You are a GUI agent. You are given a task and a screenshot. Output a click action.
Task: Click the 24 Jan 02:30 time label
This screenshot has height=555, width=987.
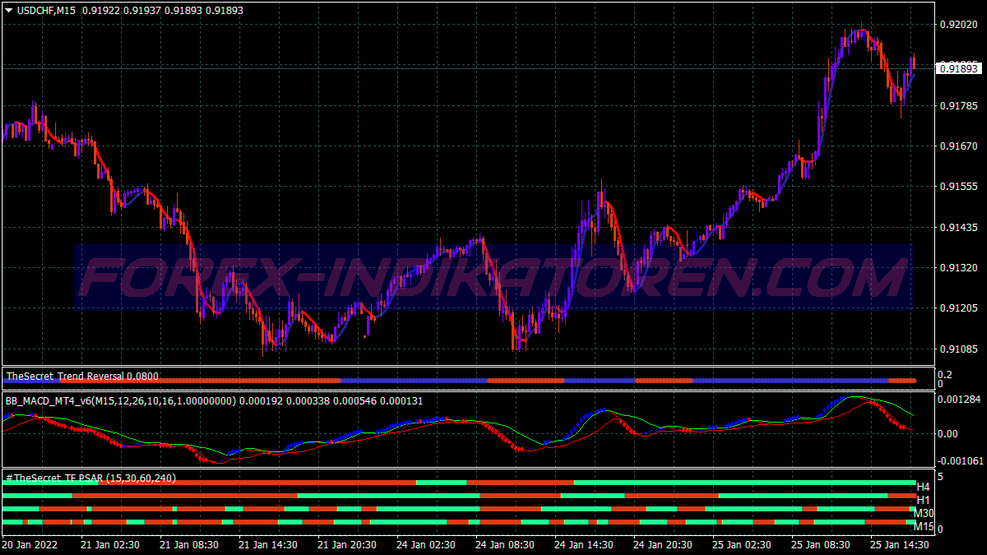click(x=426, y=545)
